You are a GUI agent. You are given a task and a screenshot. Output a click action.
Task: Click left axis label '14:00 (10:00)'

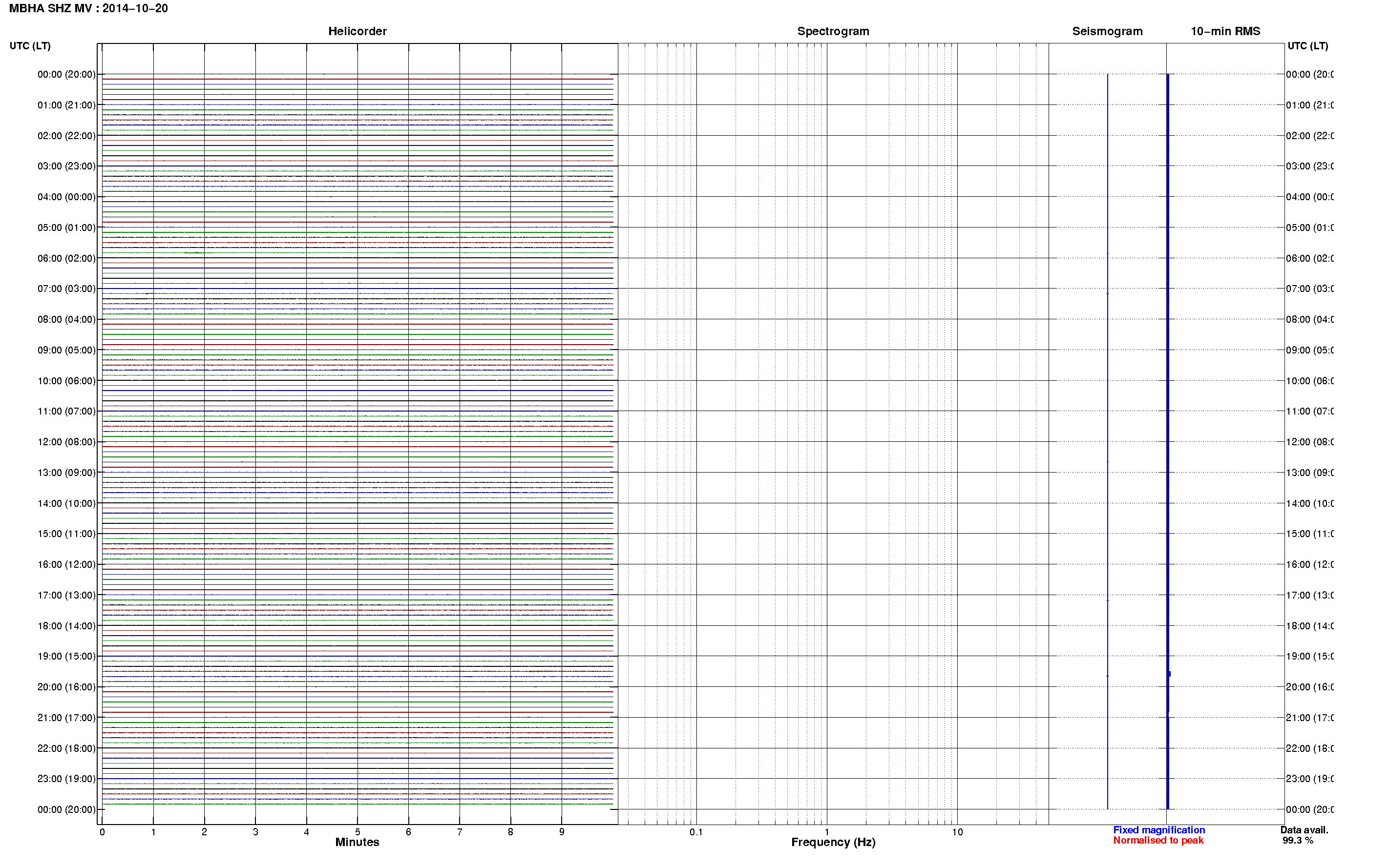pos(66,503)
